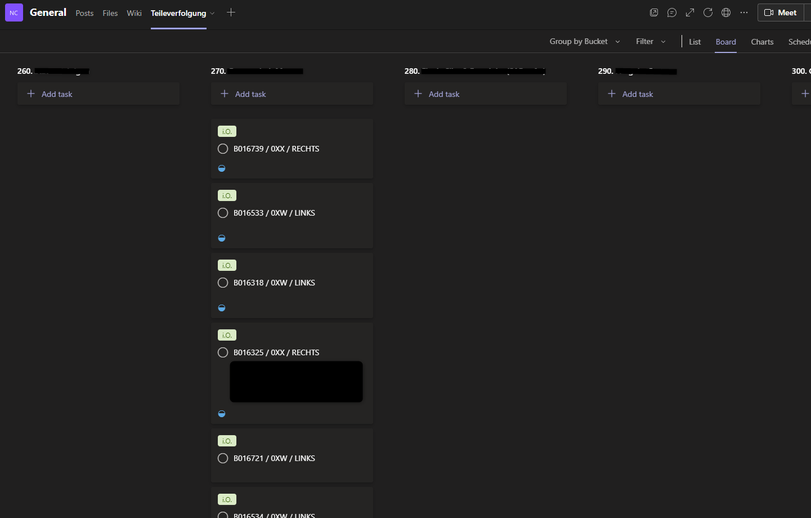Screen dimensions: 811x518
Task: Open the redacted attachment on B016325 card
Action: (296, 382)
